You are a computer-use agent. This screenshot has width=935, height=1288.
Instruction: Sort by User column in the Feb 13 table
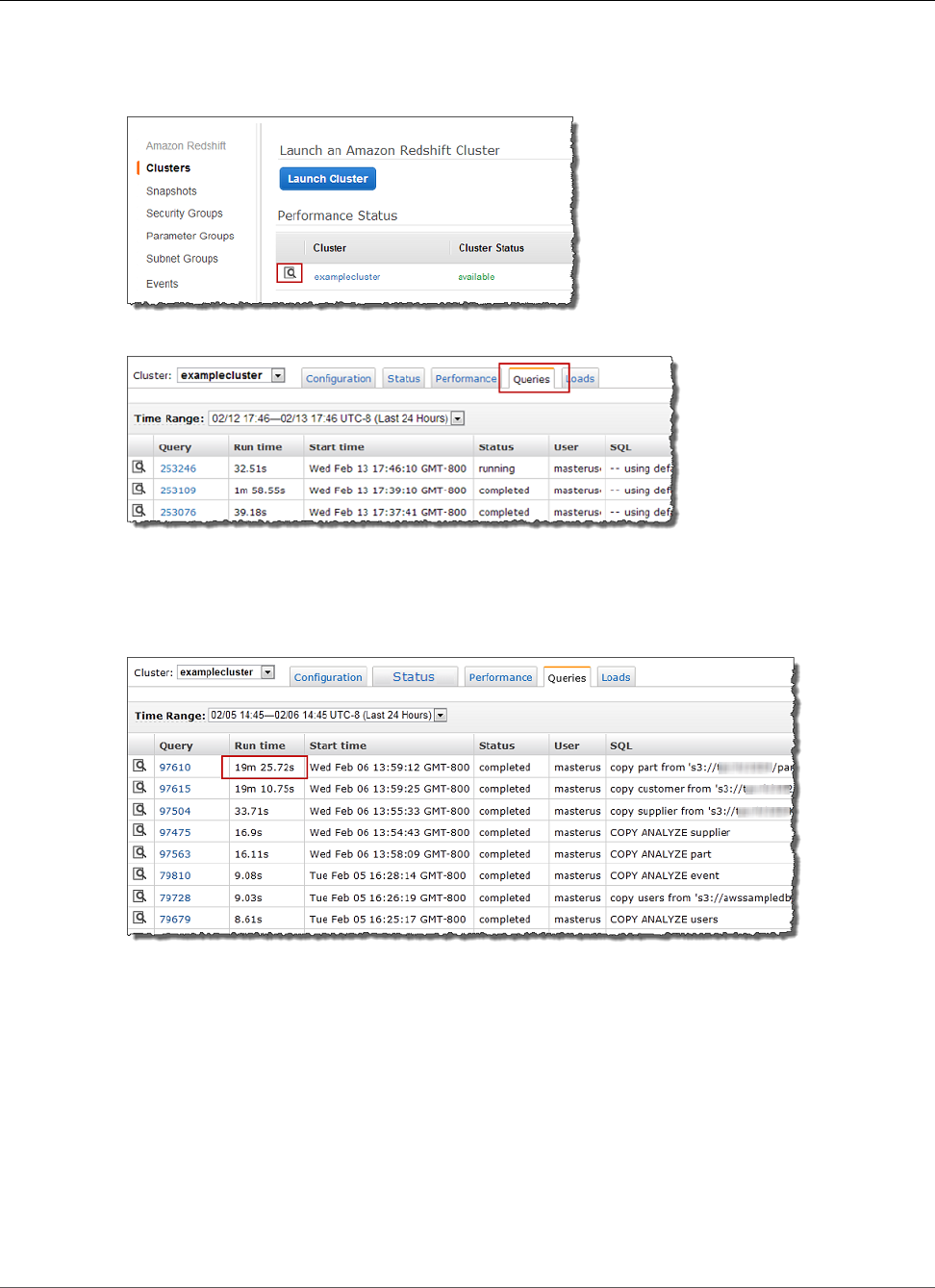[x=566, y=447]
